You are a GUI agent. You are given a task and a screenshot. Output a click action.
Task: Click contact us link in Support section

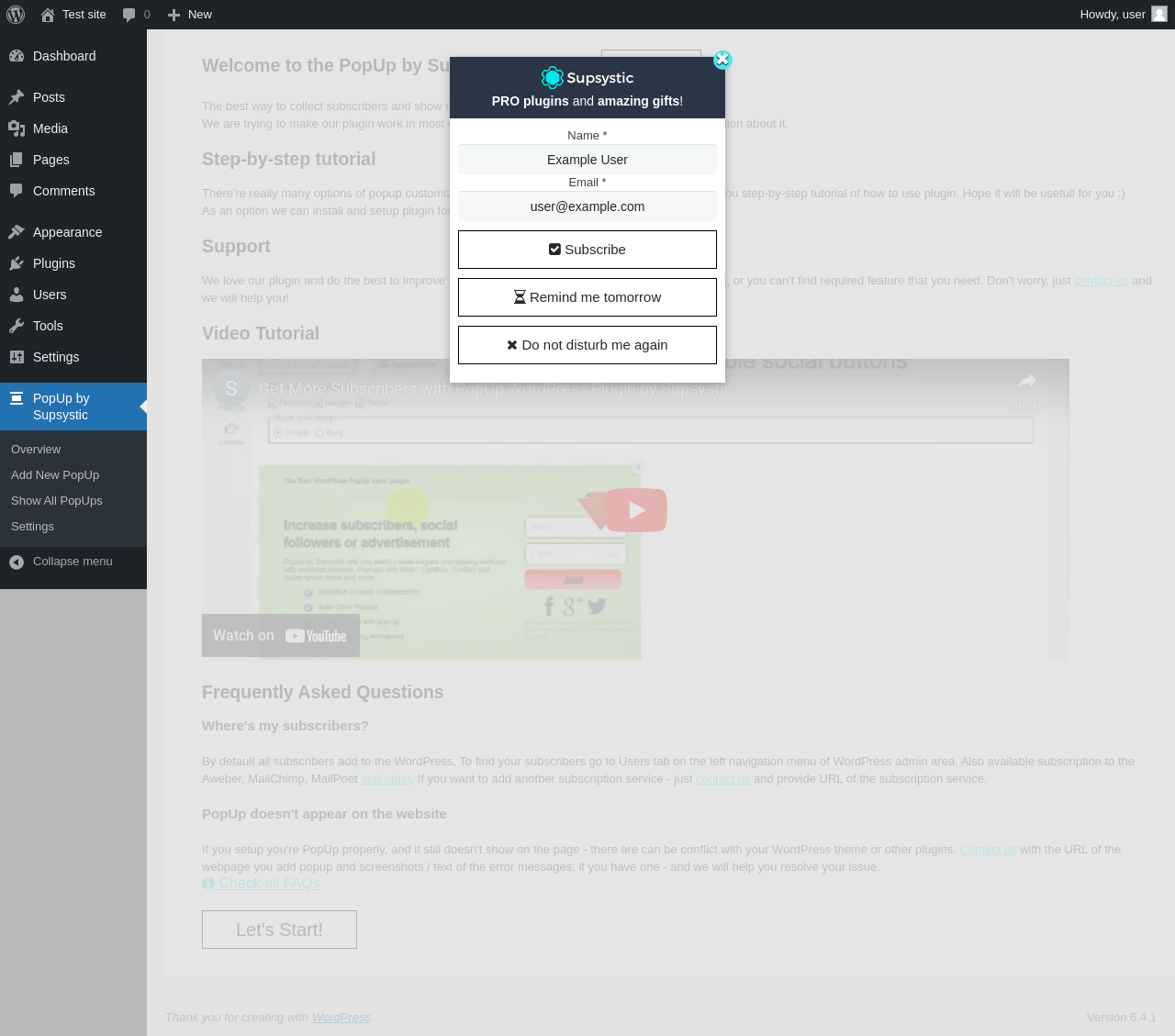pyautogui.click(x=1102, y=281)
